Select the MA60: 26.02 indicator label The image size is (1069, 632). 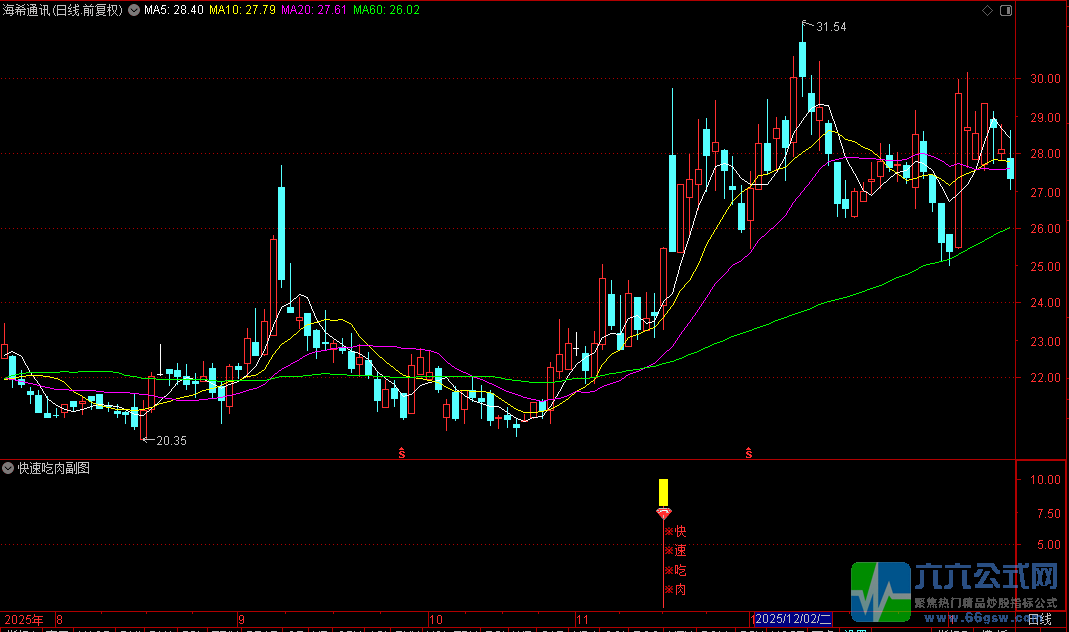[x=387, y=10]
